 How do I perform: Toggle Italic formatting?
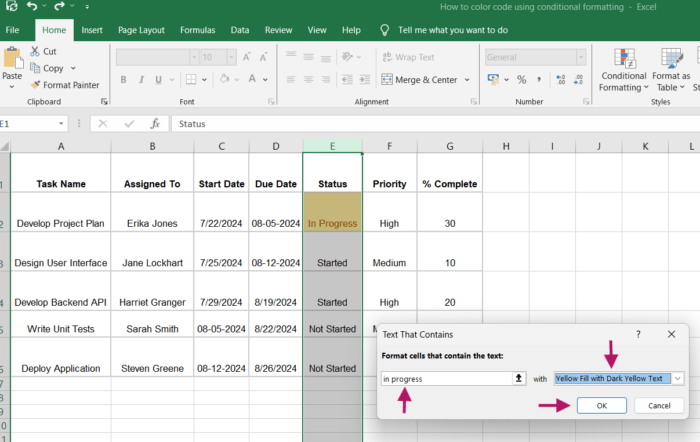tap(142, 80)
